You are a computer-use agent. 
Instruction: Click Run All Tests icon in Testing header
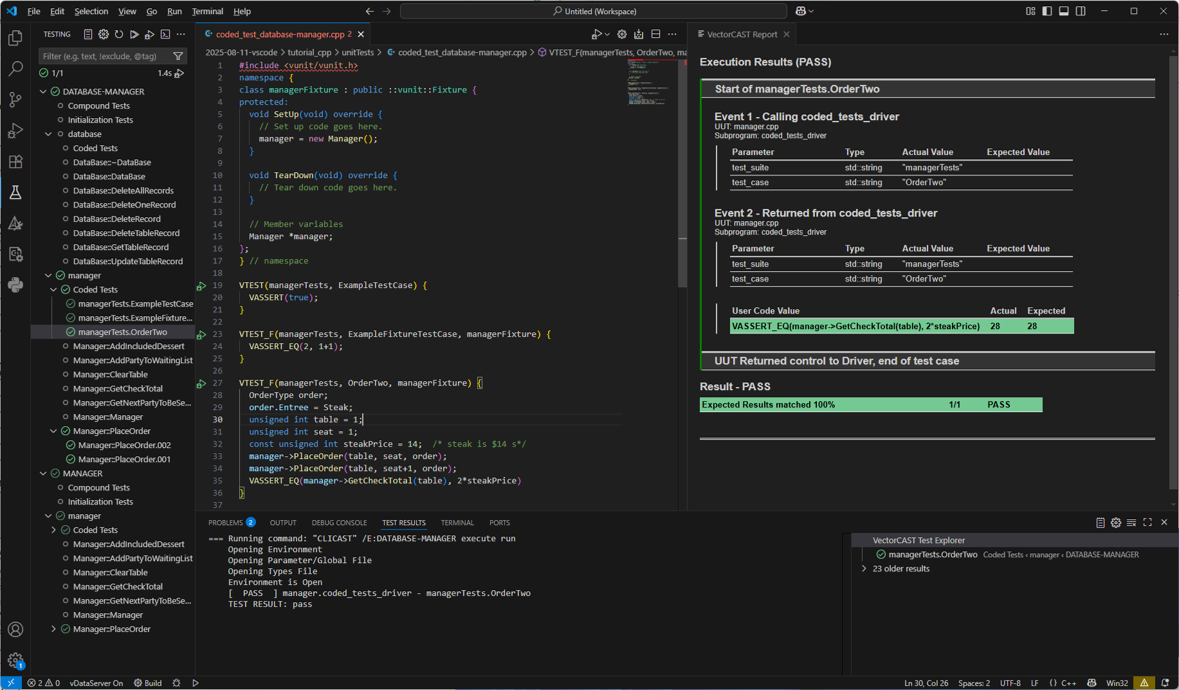coord(134,34)
